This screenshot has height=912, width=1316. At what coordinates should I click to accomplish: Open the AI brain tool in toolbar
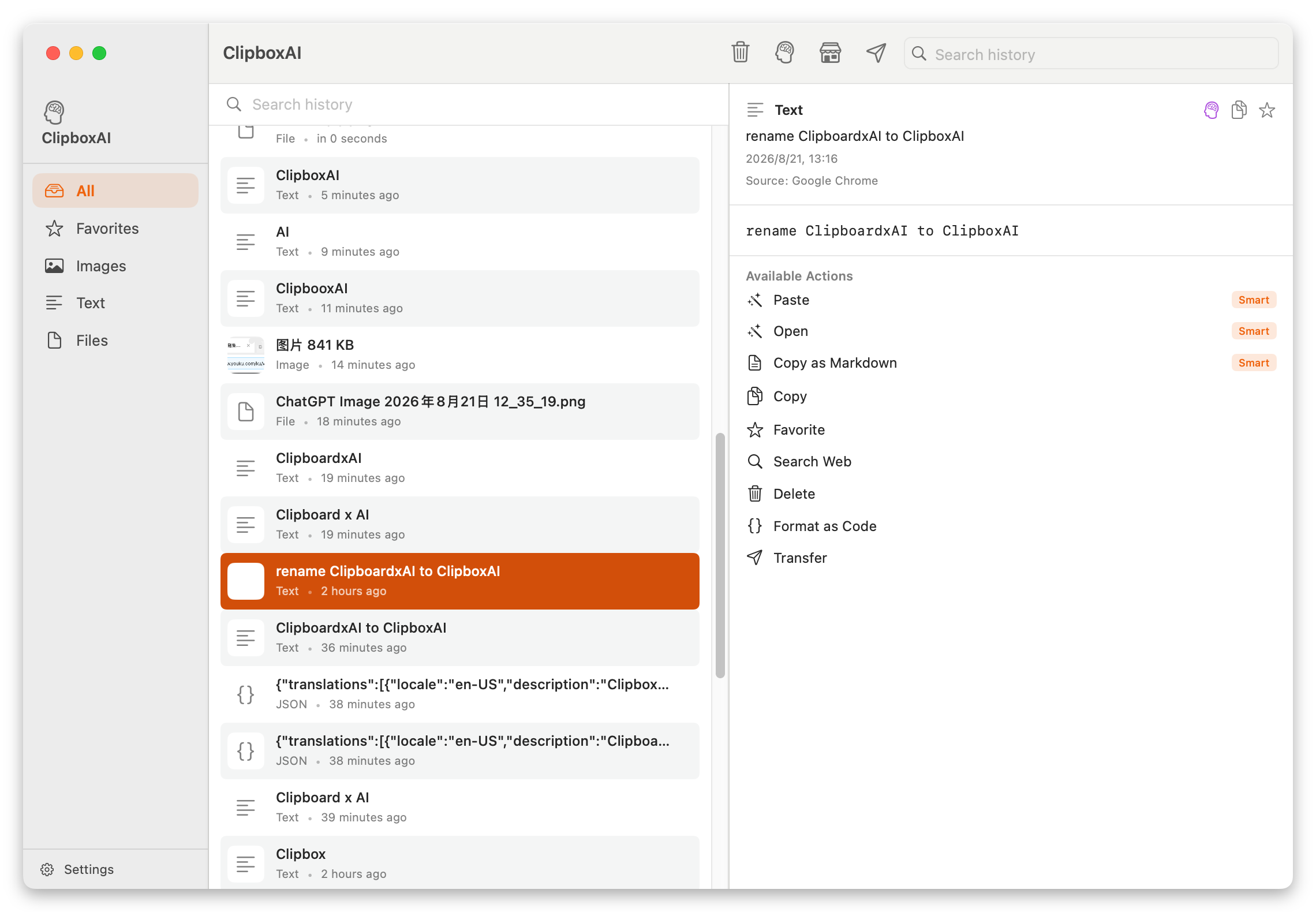[x=784, y=53]
